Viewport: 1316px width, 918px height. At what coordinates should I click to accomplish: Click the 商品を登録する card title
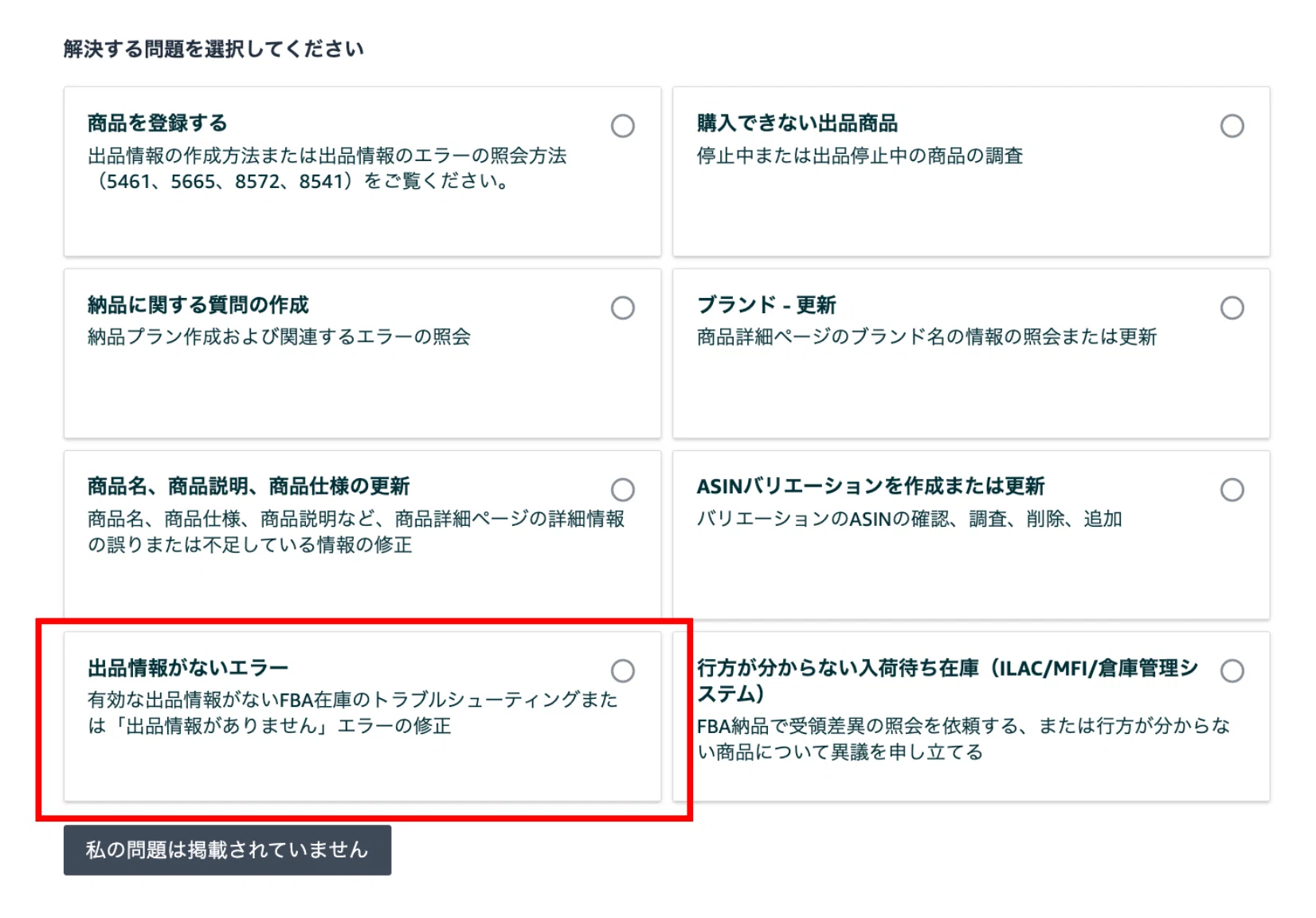point(157,124)
